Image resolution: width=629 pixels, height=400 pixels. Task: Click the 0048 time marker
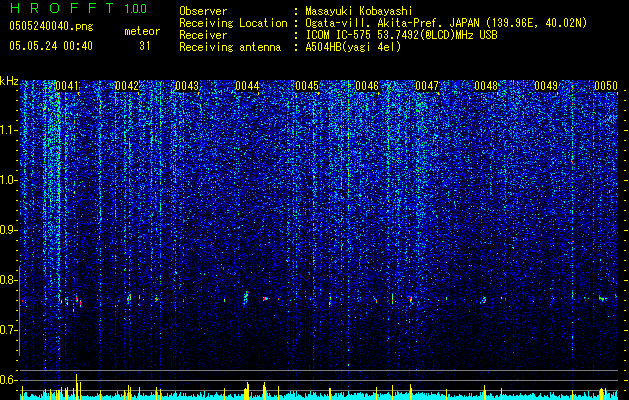[x=486, y=86]
